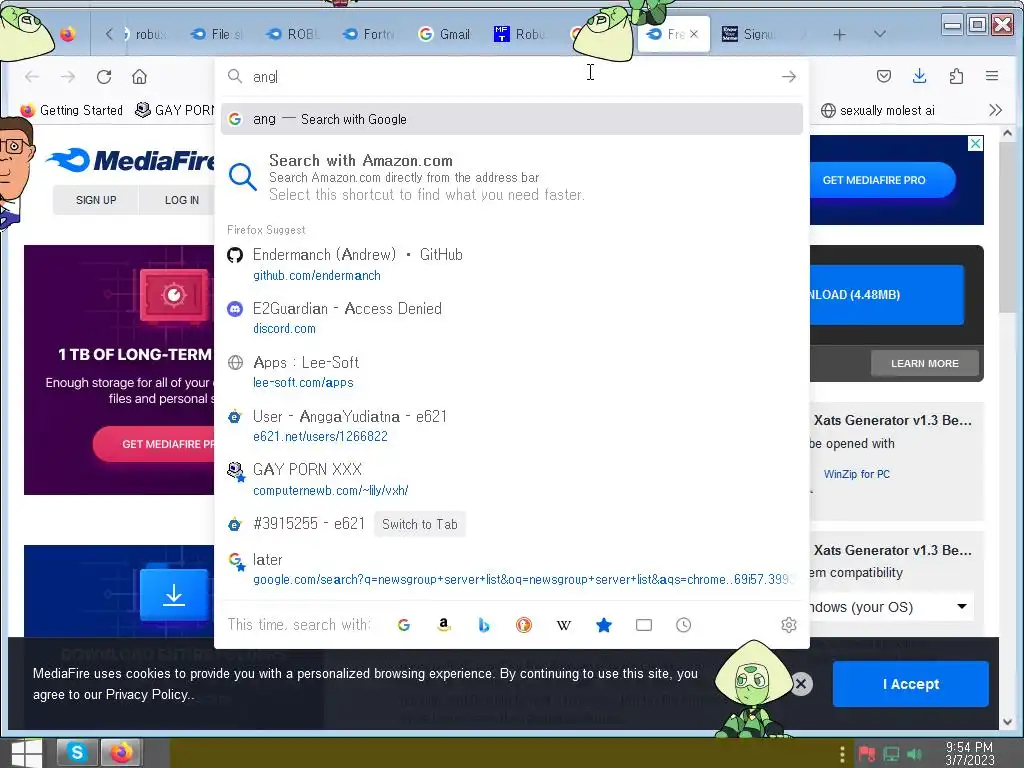The image size is (1024, 768).
Task: Select the Apps : Lee-Soft suggestion
Action: pyautogui.click(x=511, y=372)
